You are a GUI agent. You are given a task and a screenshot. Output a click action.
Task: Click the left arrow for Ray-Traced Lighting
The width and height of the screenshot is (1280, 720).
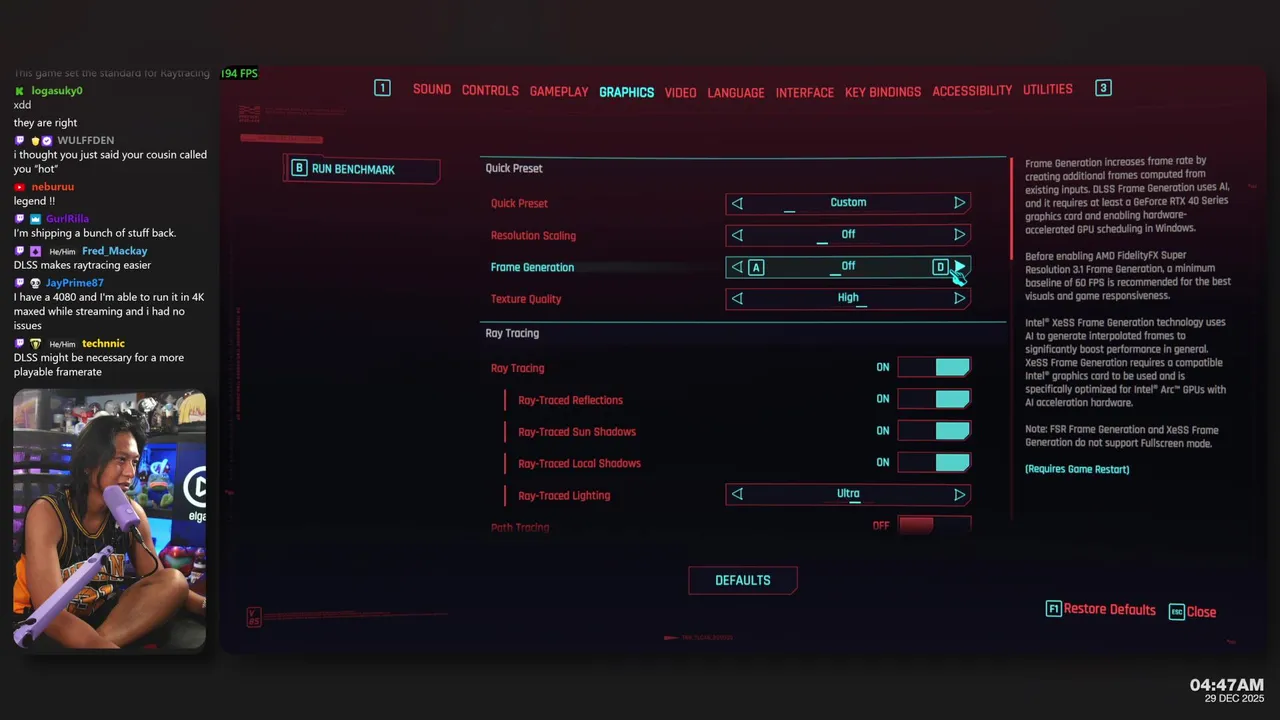pos(737,494)
